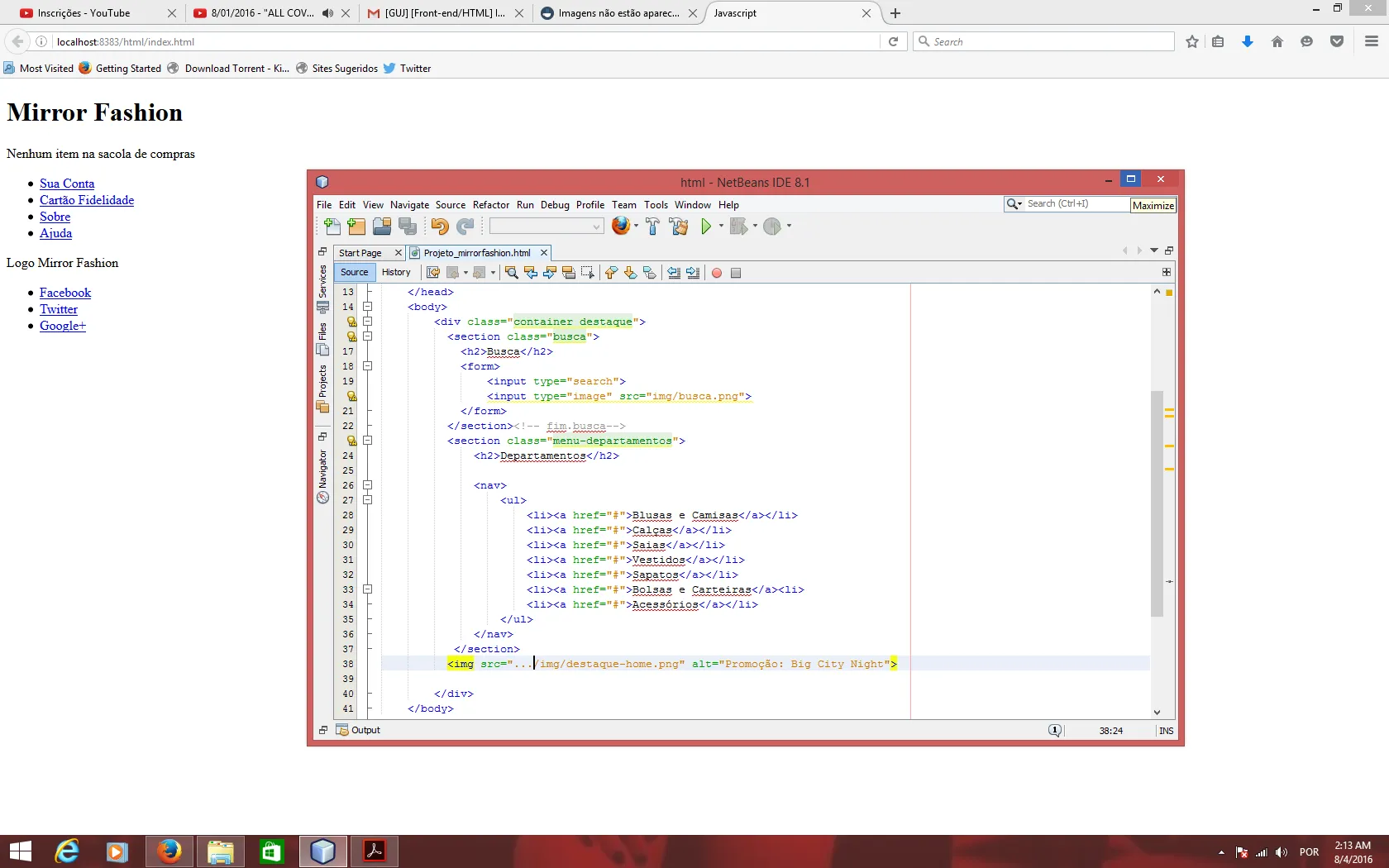Click the New Project icon
The height and width of the screenshot is (868, 1389).
tap(356, 227)
